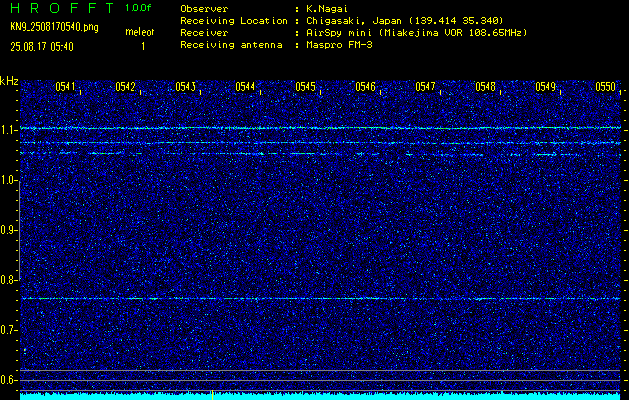This screenshot has height=400, width=629.
Task: Click the 0546 time marker
Action: click(365, 87)
